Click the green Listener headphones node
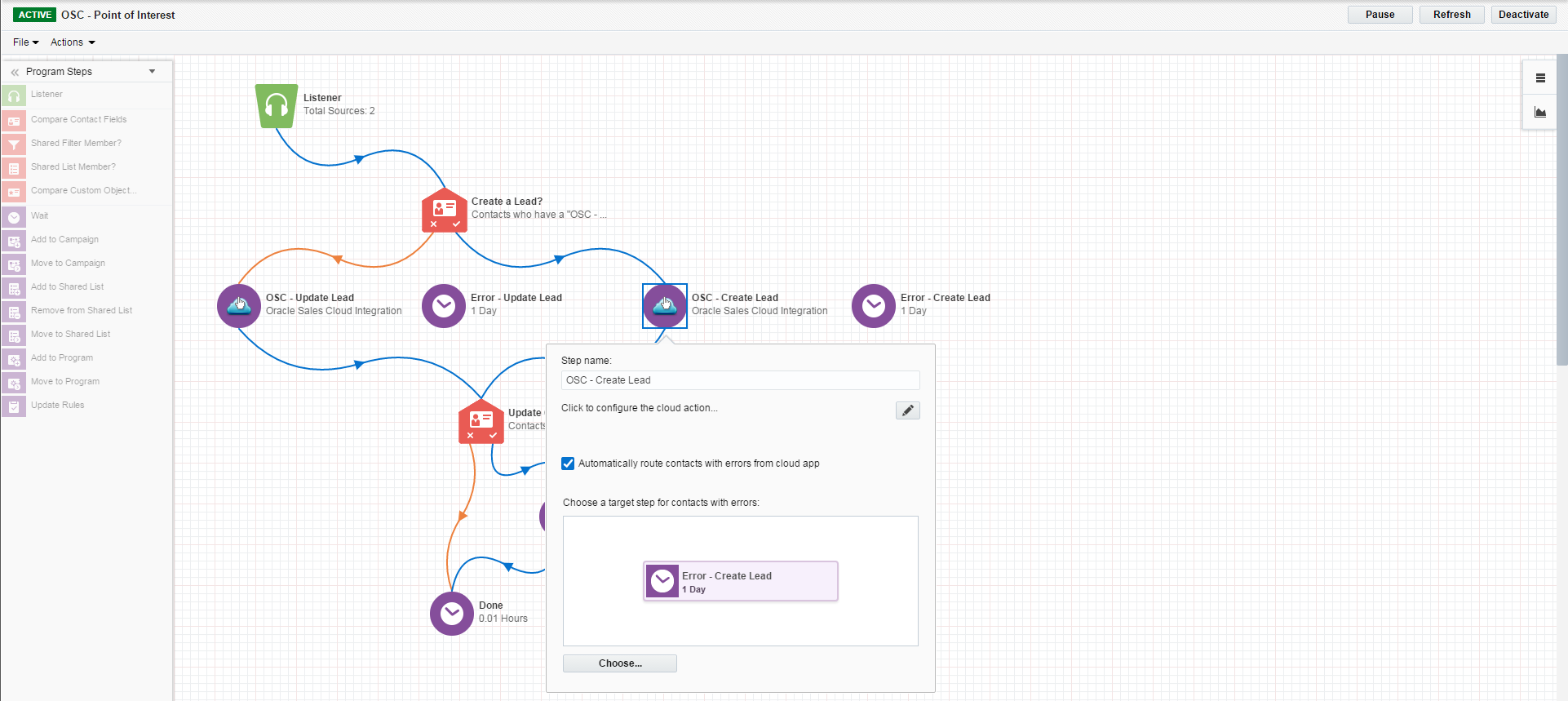The image size is (1568, 701). click(276, 106)
